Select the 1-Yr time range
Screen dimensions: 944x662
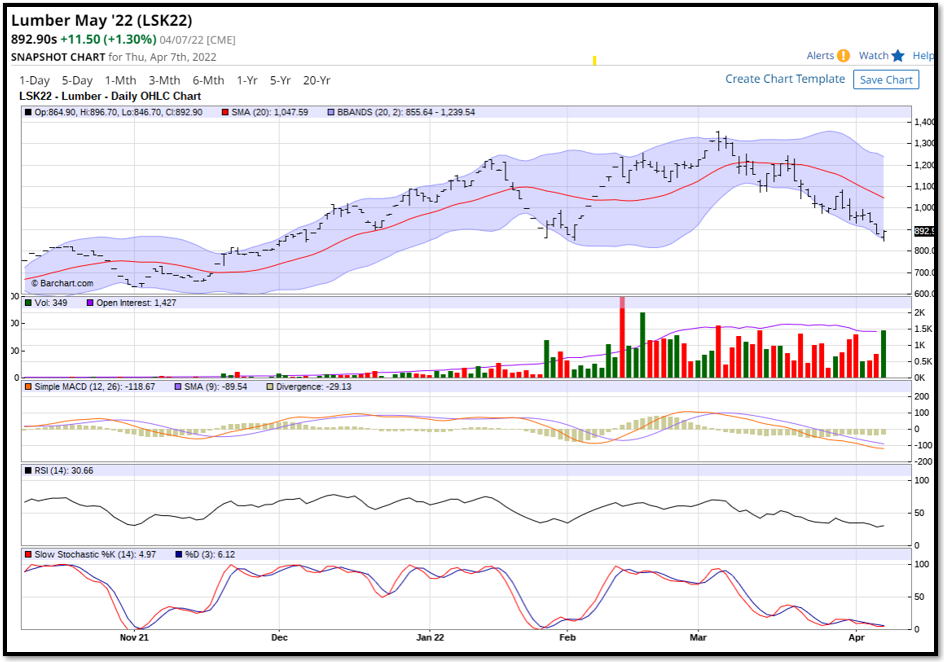247,80
